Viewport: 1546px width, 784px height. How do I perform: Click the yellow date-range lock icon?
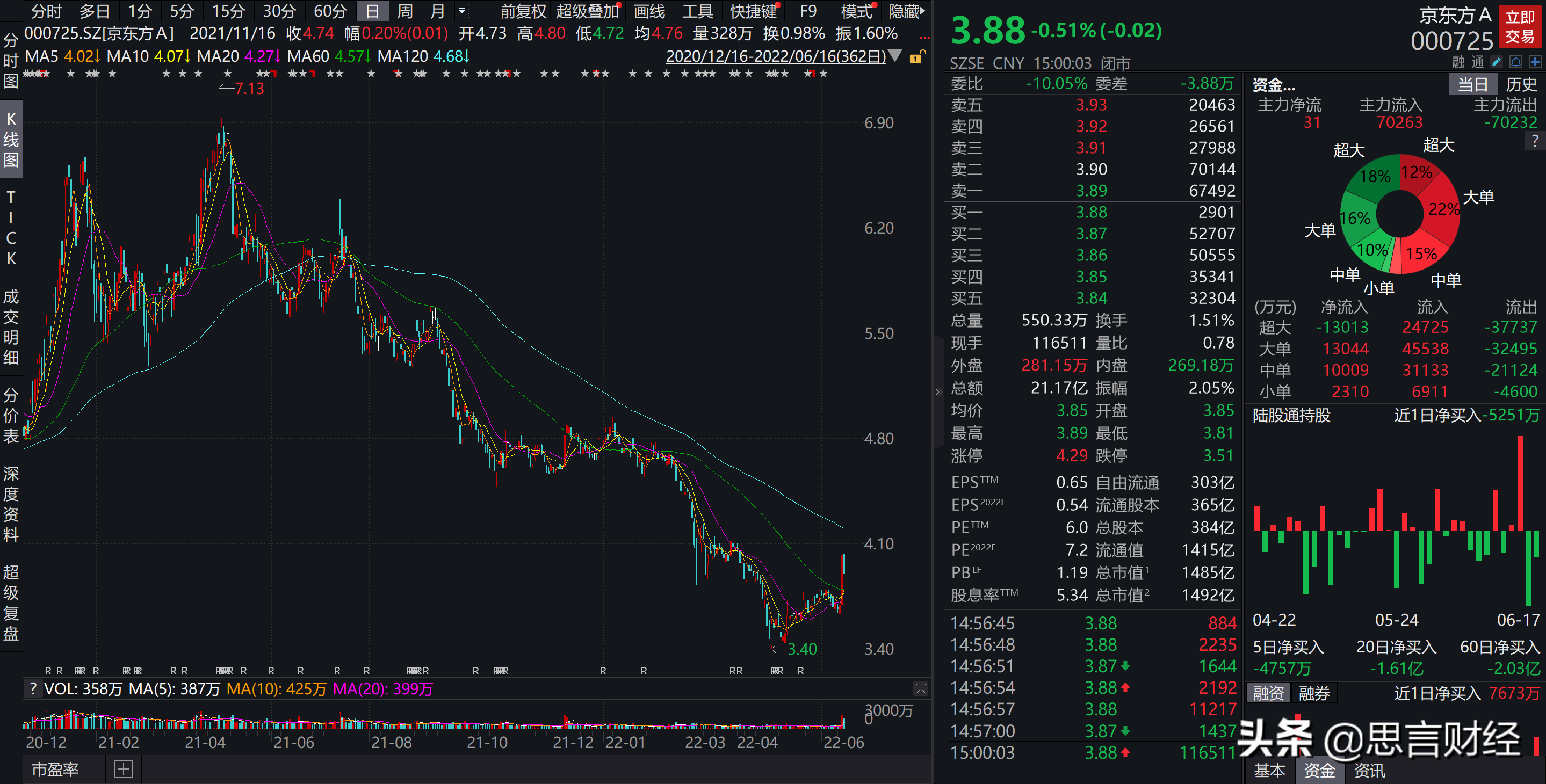pyautogui.click(x=916, y=57)
